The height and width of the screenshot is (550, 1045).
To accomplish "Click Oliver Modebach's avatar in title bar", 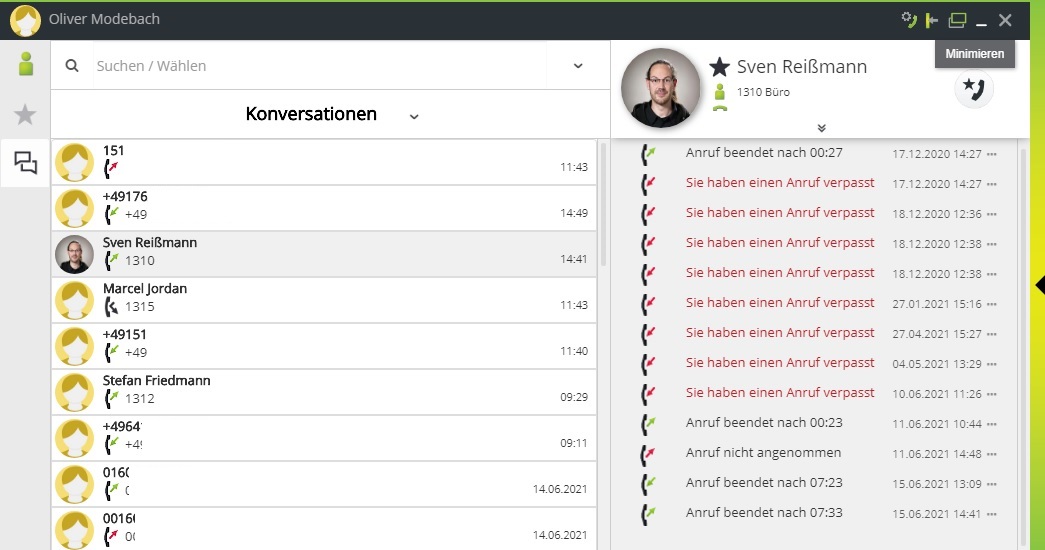I will click(x=25, y=20).
